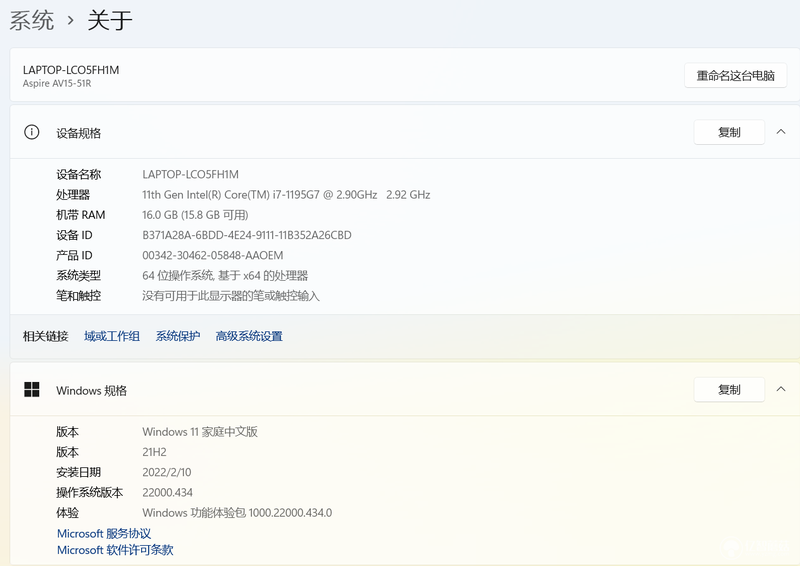Click the 安装日期 row label
The height and width of the screenshot is (566, 800).
(x=79, y=473)
